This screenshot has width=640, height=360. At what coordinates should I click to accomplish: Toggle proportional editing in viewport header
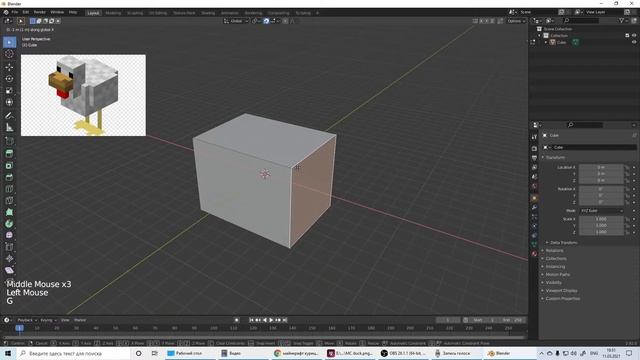tap(285, 21)
